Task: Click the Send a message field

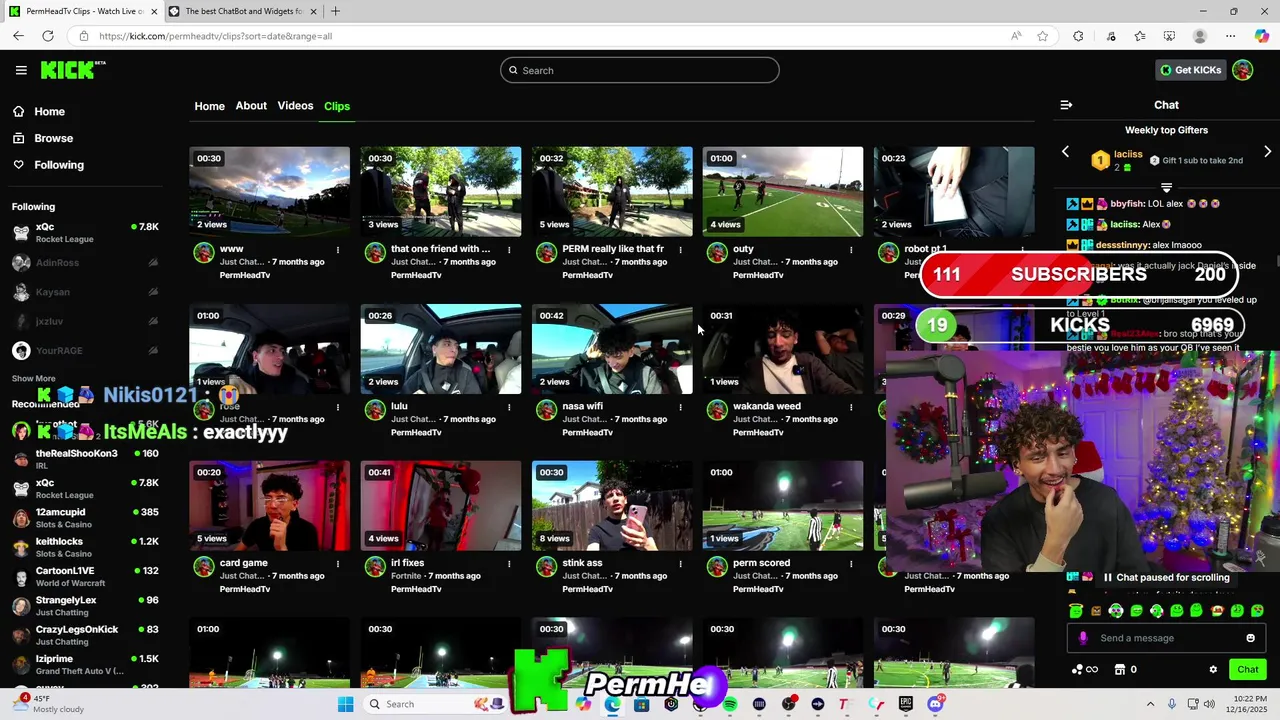Action: (x=1166, y=638)
